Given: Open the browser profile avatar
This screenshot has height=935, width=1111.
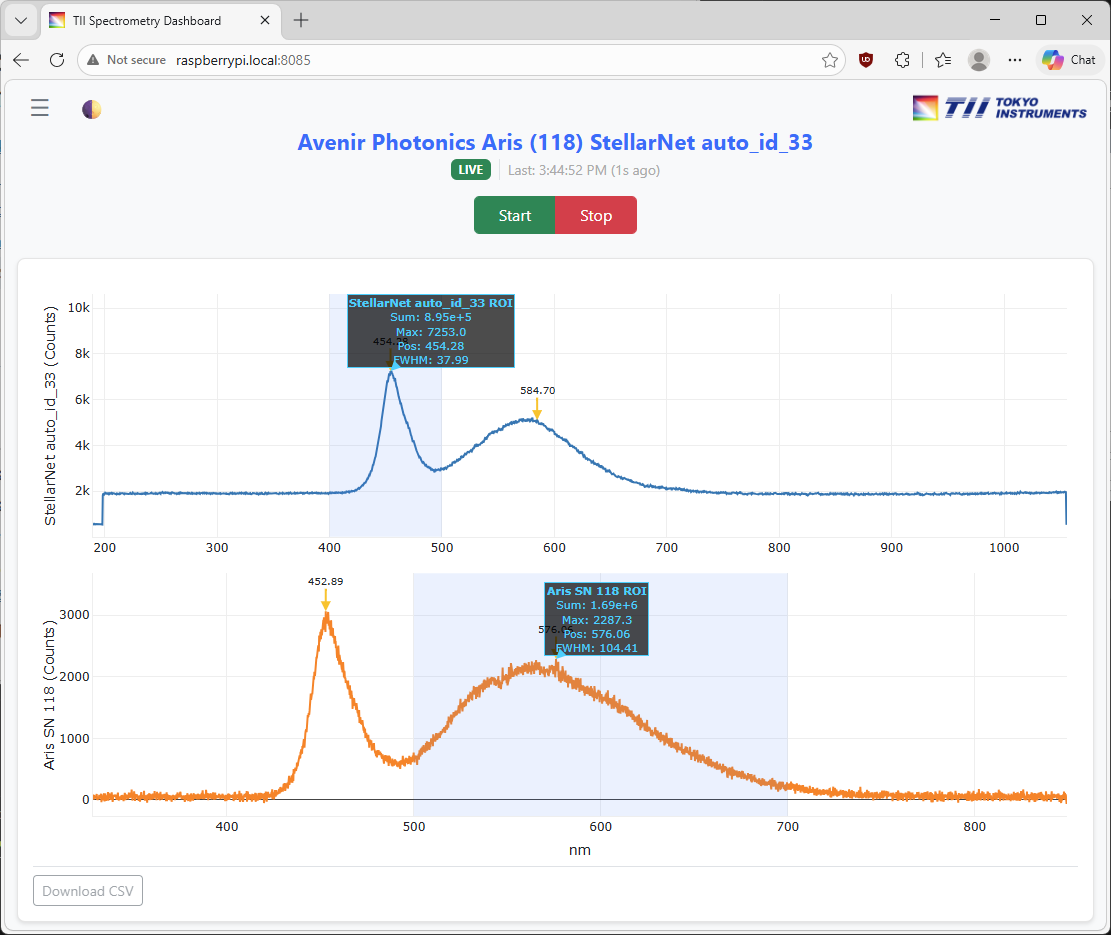Looking at the screenshot, I should [x=978, y=60].
